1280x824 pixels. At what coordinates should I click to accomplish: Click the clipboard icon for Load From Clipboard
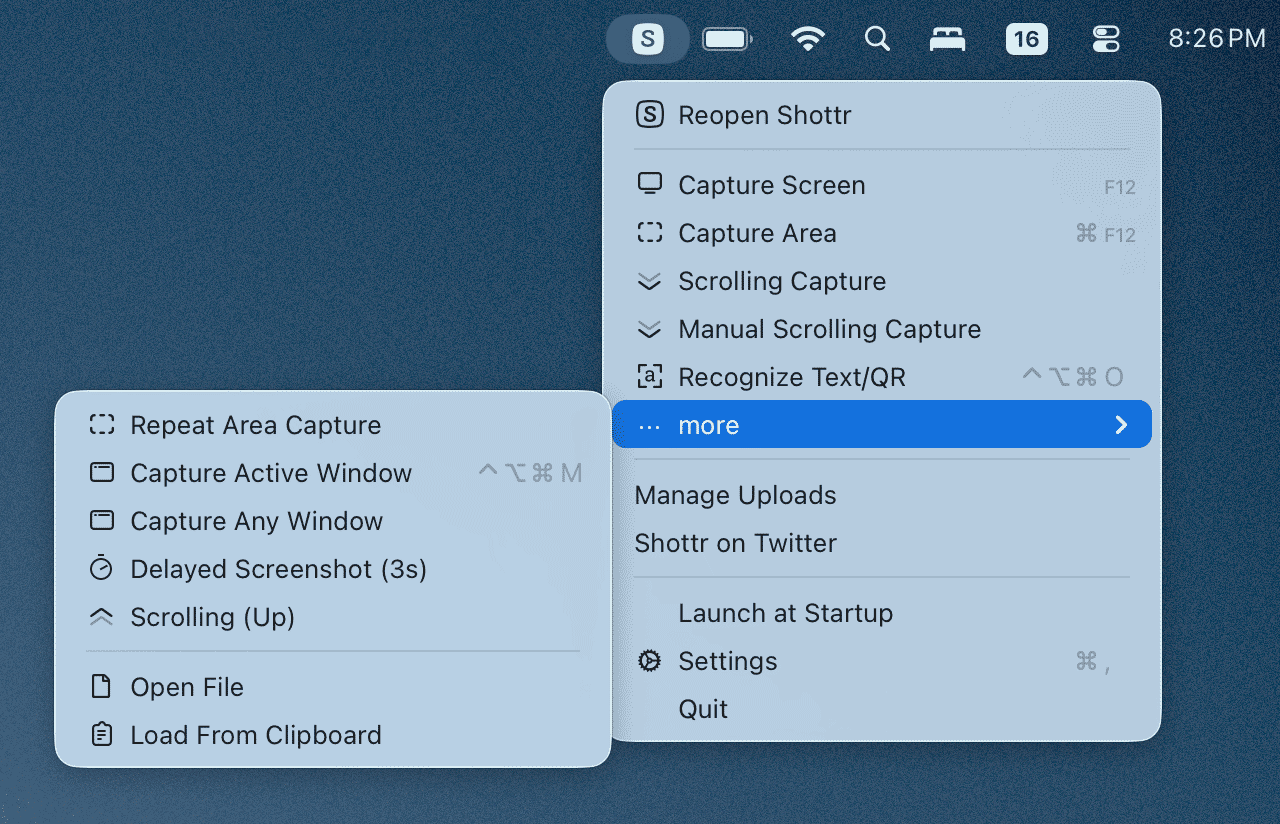(x=102, y=735)
